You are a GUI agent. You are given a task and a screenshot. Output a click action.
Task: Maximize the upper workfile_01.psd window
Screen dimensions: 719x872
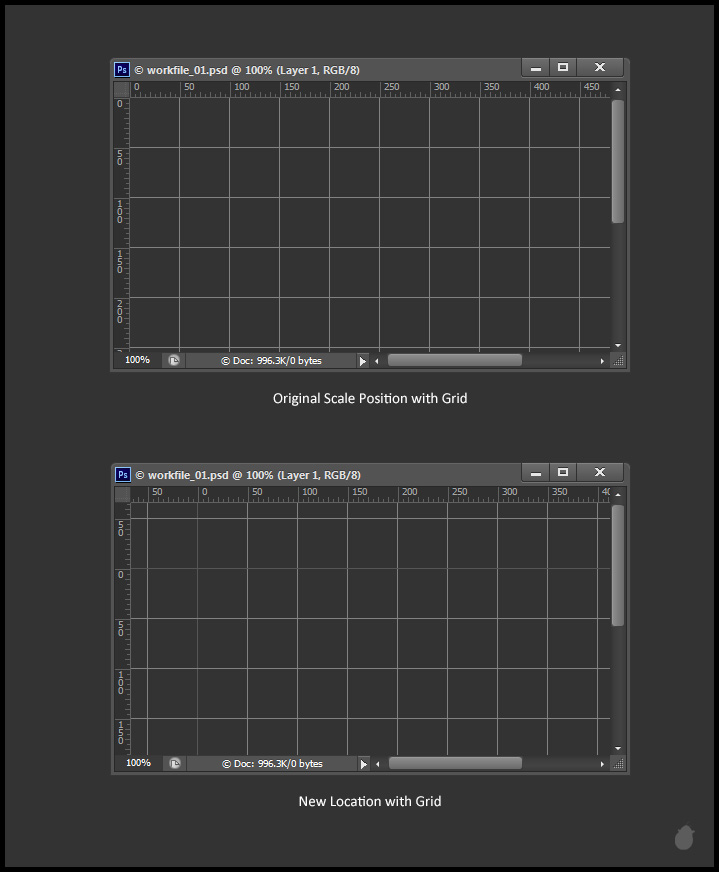pos(563,67)
